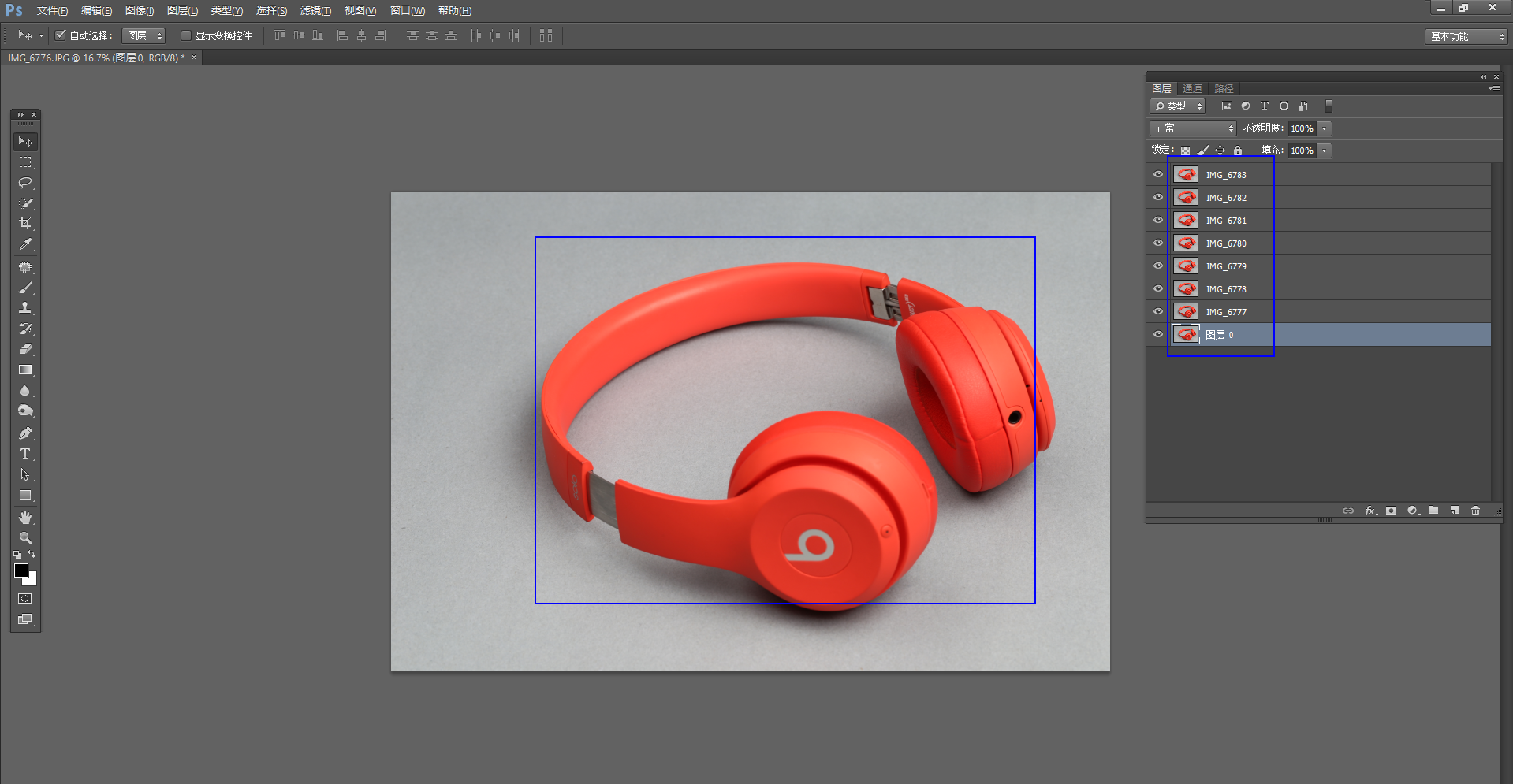
Task: Select the Crop tool
Action: [x=25, y=224]
